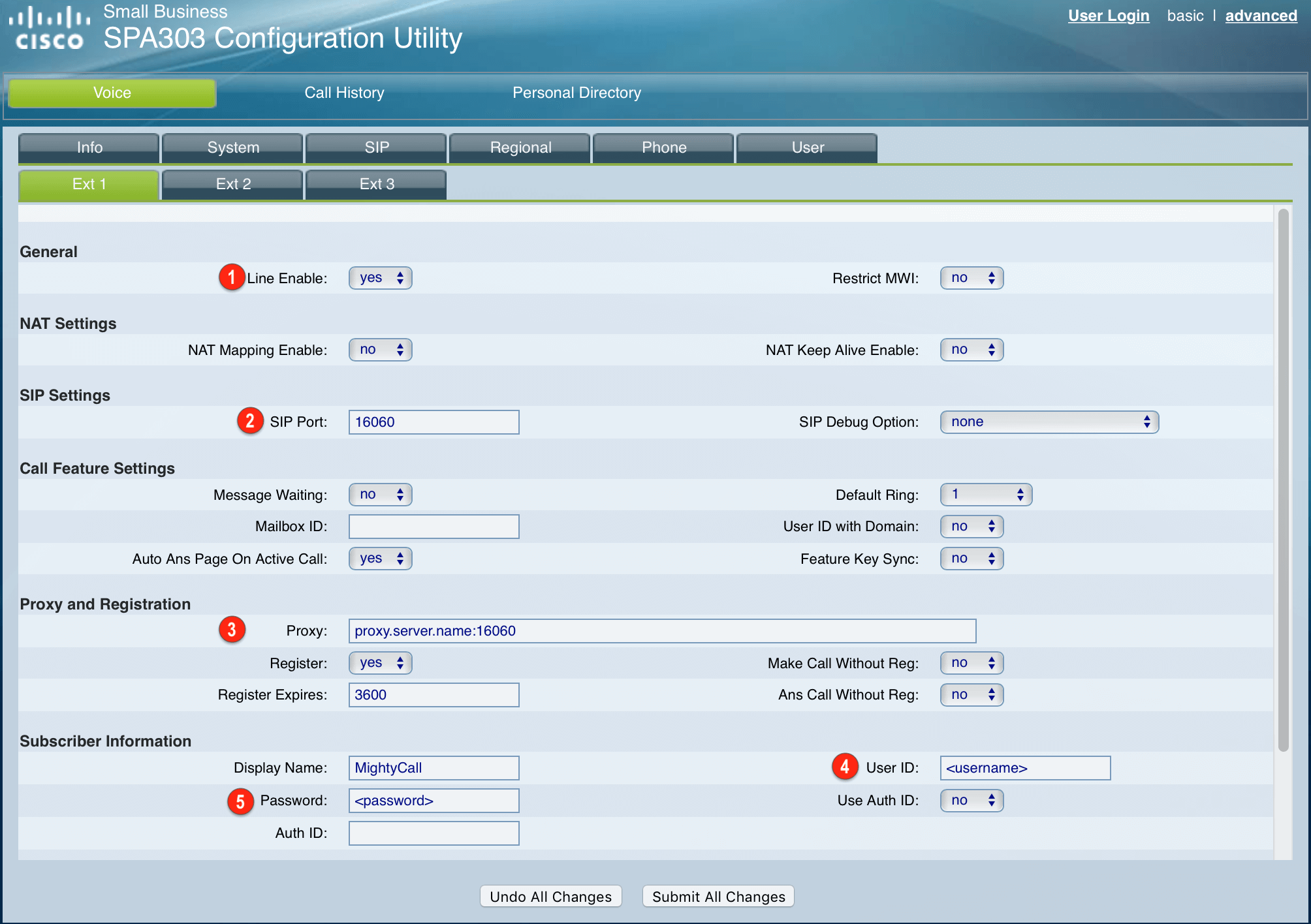1311x924 pixels.
Task: Click red numbered marker 5 beside Password
Action: pos(240,801)
